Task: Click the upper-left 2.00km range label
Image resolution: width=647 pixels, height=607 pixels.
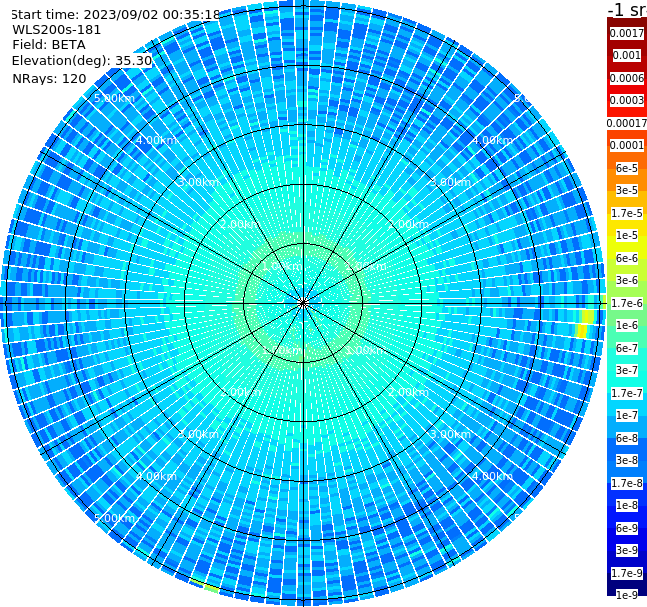Action: coord(241,224)
